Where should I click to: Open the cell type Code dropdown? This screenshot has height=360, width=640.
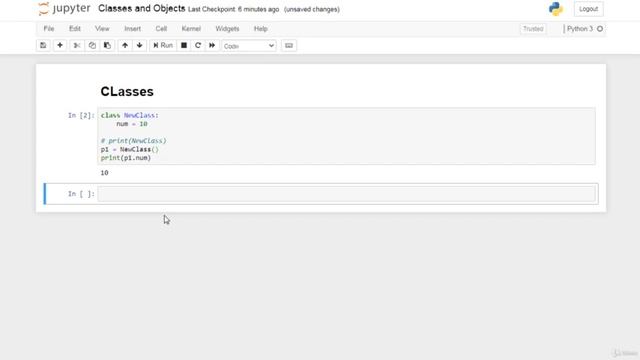pos(249,46)
